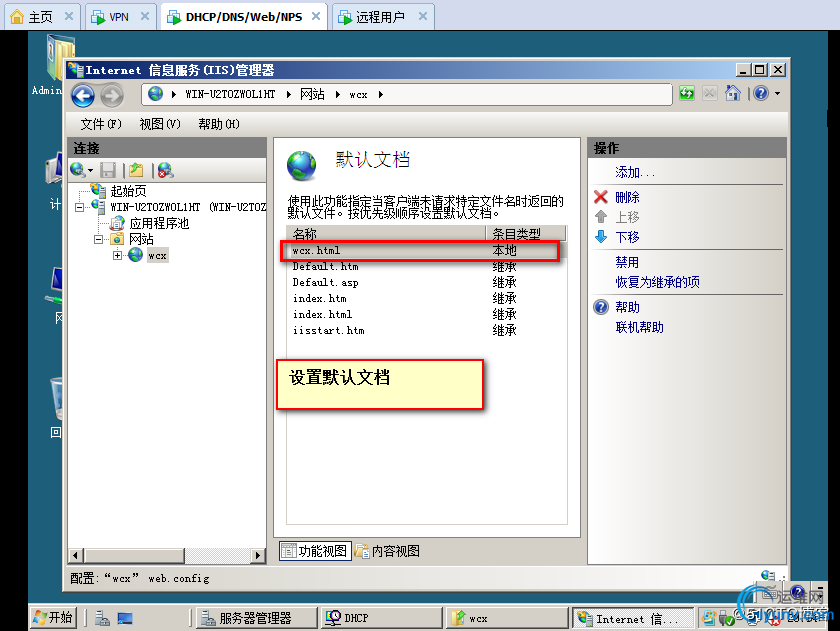The height and width of the screenshot is (631, 840).
Task: Click 删除 in the actions pane
Action: [627, 197]
